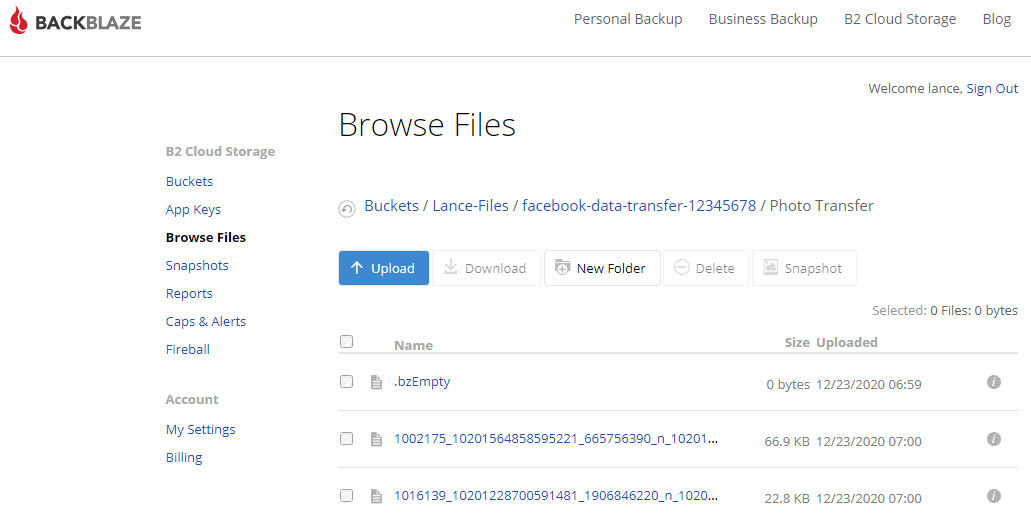Click the file icon for .bzEmpty
This screenshot has height=521, width=1031.
pos(376,382)
